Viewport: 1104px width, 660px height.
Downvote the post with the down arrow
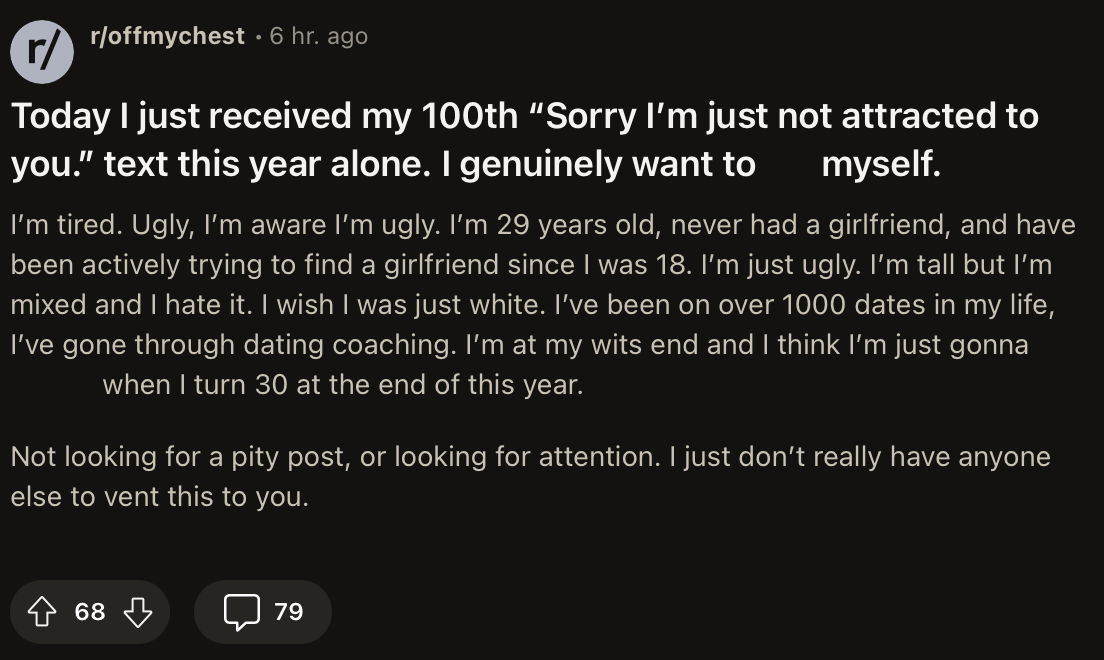tap(138, 611)
